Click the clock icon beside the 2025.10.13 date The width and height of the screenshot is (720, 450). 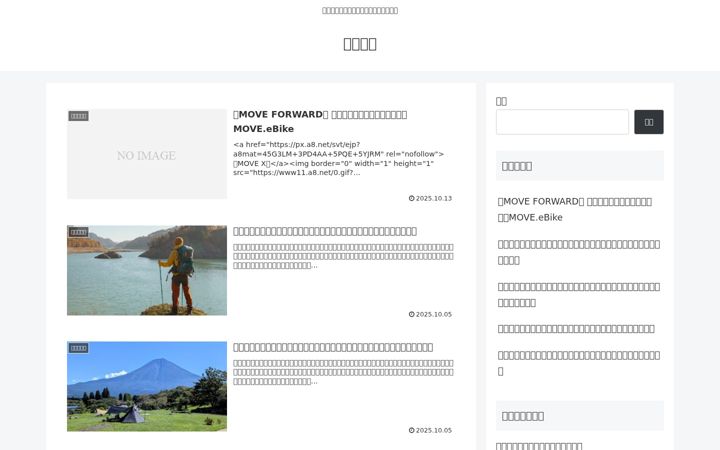[411, 198]
